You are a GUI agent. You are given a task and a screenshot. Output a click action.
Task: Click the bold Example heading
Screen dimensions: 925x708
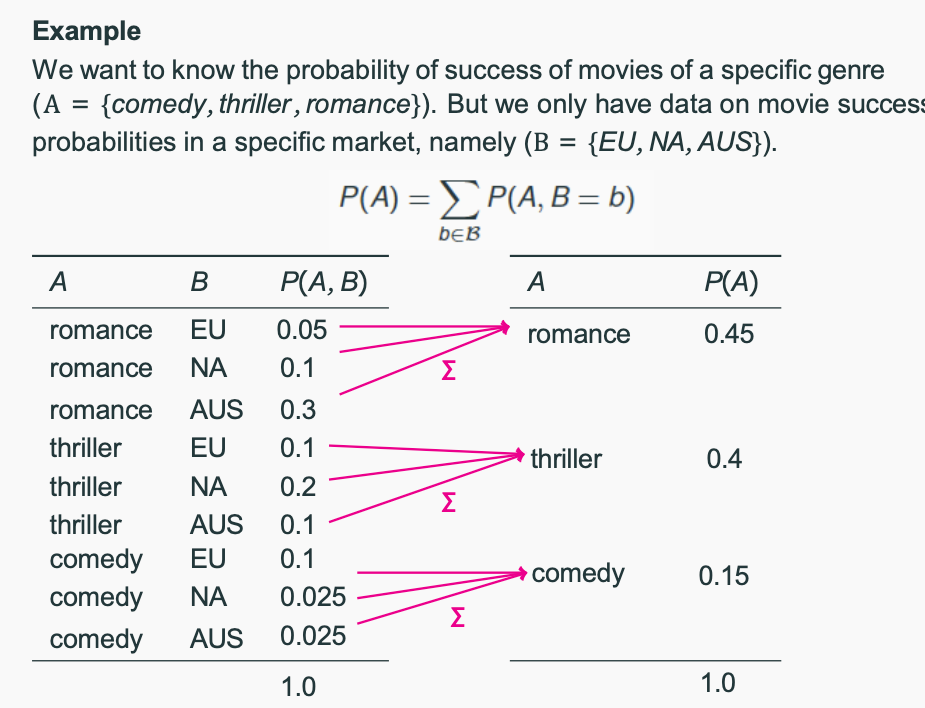pyautogui.click(x=87, y=31)
